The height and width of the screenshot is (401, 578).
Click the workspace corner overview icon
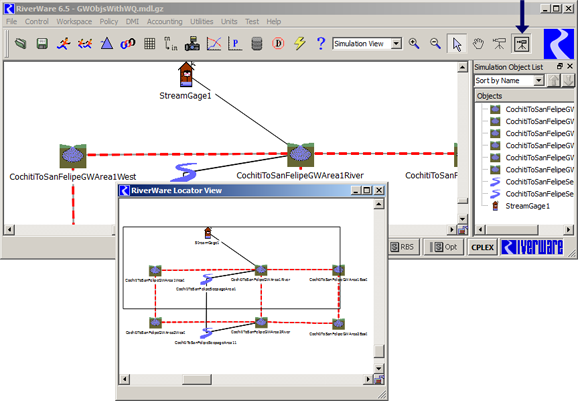point(462,230)
